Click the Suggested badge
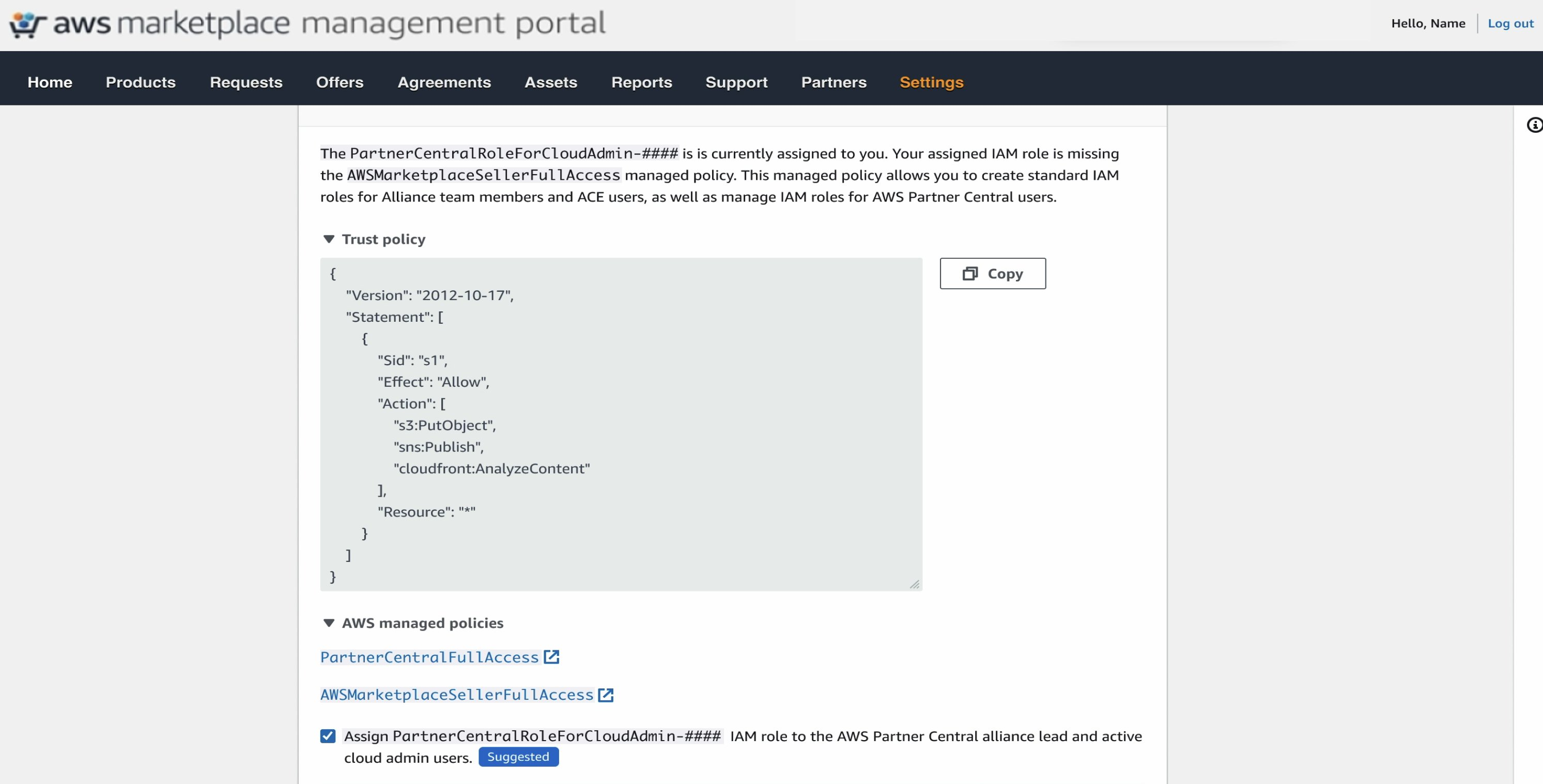1543x784 pixels. pos(518,757)
